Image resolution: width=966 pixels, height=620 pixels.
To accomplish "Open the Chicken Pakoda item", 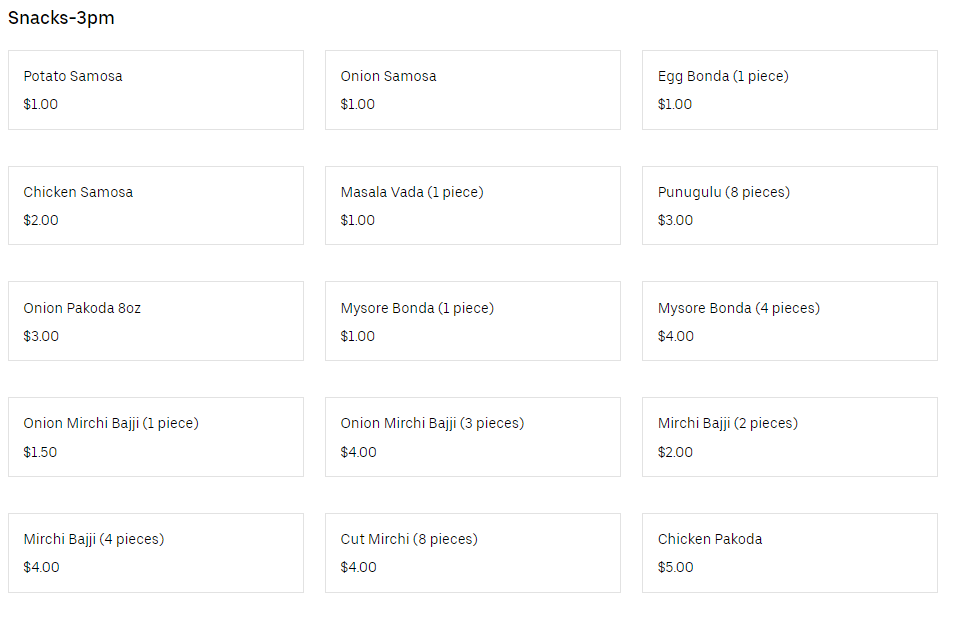I will click(789, 553).
